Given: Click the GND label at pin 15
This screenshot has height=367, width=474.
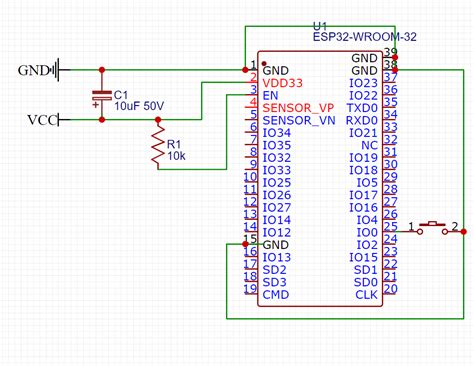Looking at the screenshot, I should pyautogui.click(x=276, y=245).
